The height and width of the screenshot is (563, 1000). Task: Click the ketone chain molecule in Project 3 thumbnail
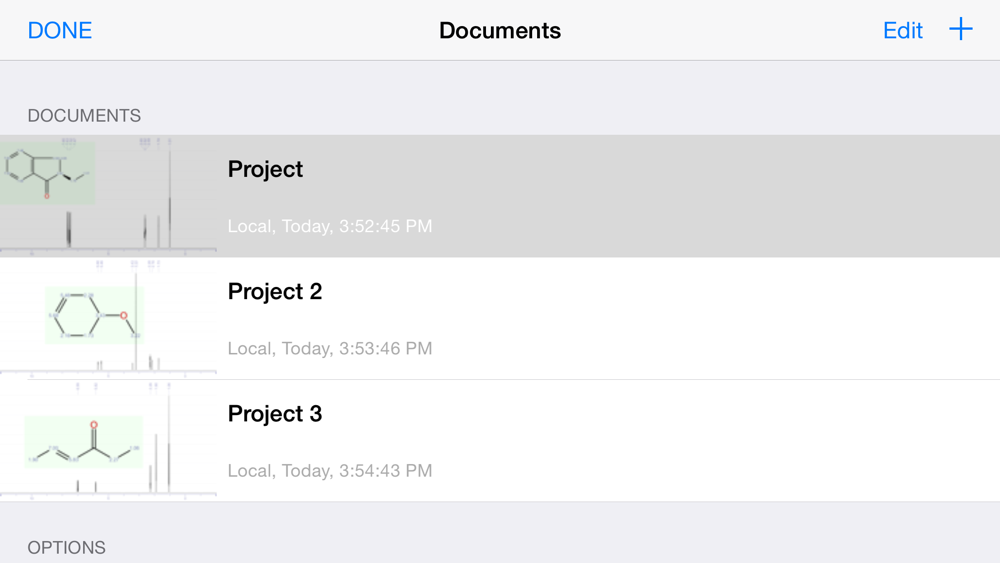pyautogui.click(x=84, y=442)
